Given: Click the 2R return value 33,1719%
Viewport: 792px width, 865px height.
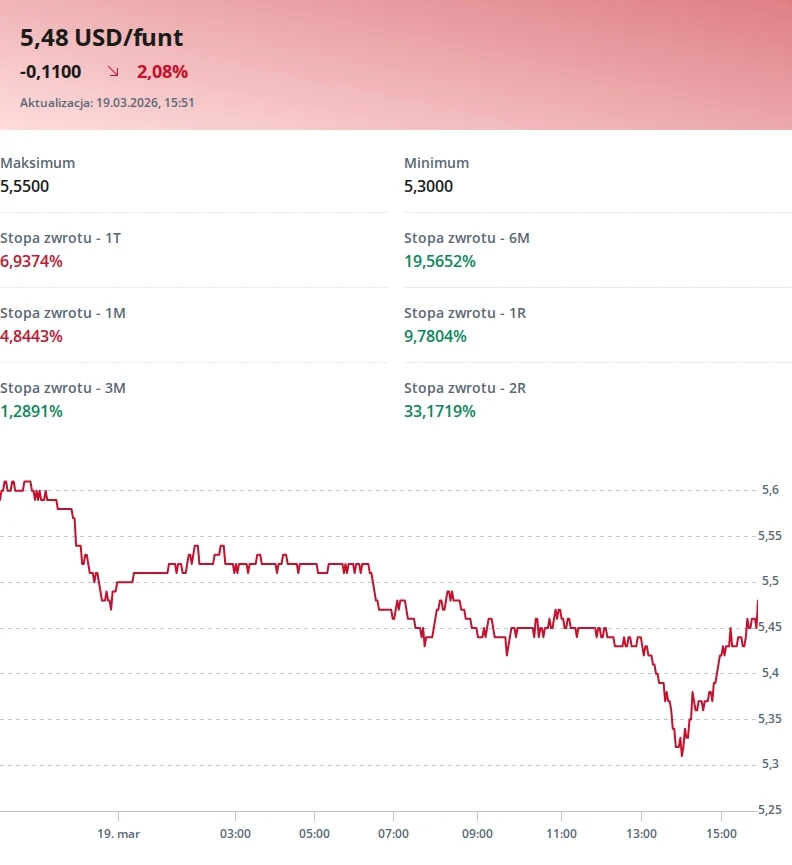Looking at the screenshot, I should coord(439,411).
